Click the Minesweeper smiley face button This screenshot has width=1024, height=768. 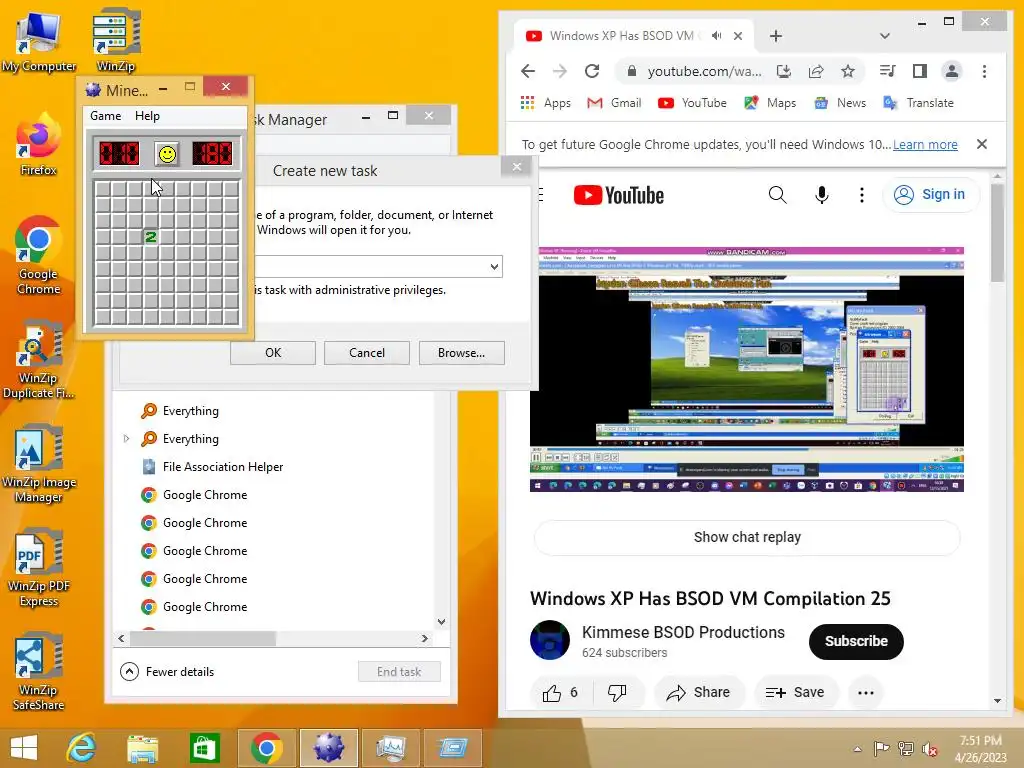click(167, 154)
